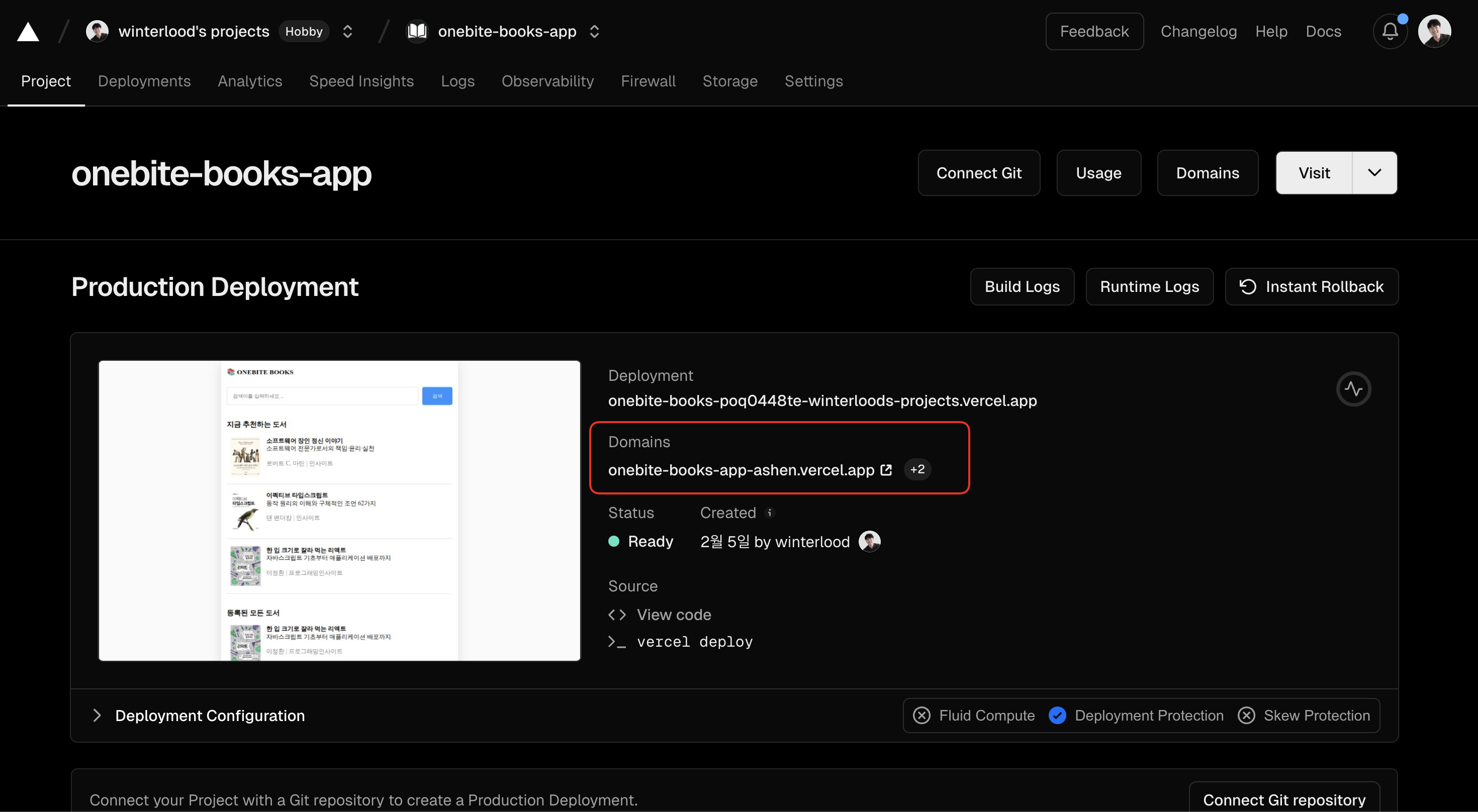The image size is (1478, 812).
Task: Open Build Logs
Action: pos(1022,286)
